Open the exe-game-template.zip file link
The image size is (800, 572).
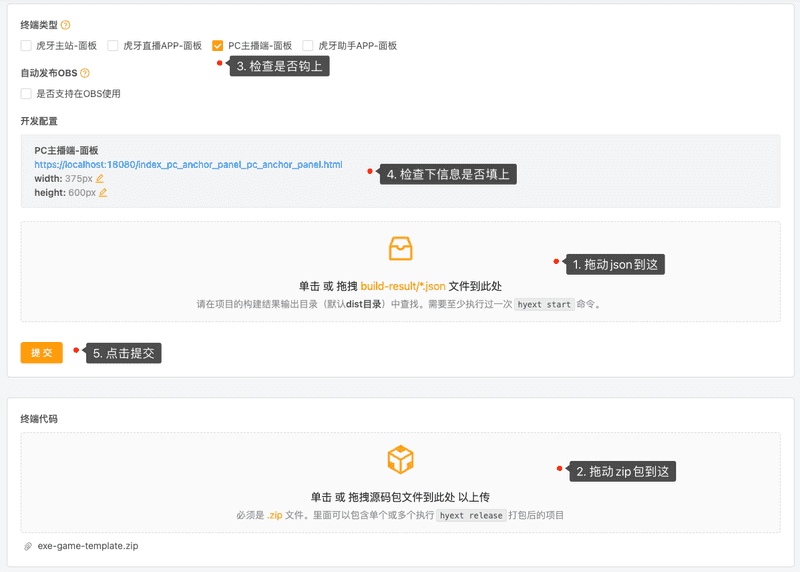88,547
